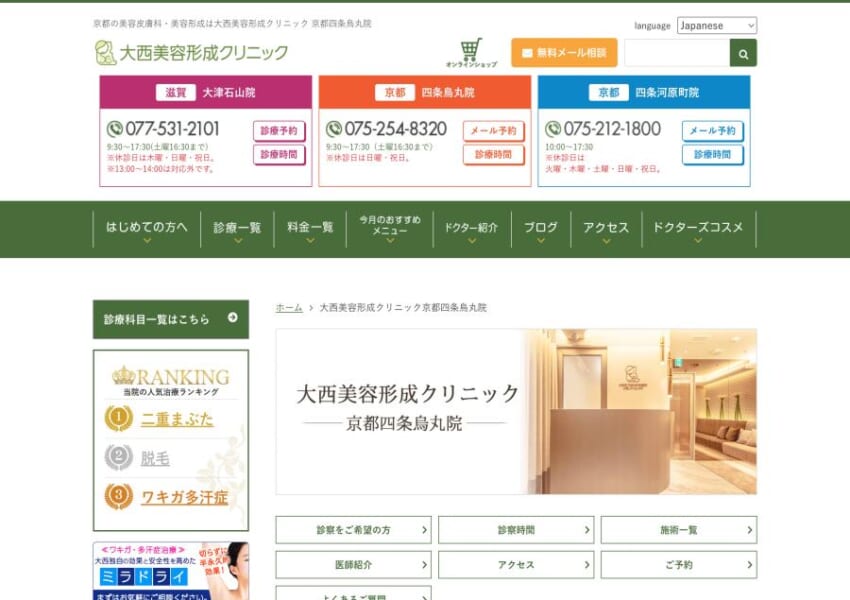
Task: Open the ドクターズコスメ menu
Action: pos(698,229)
